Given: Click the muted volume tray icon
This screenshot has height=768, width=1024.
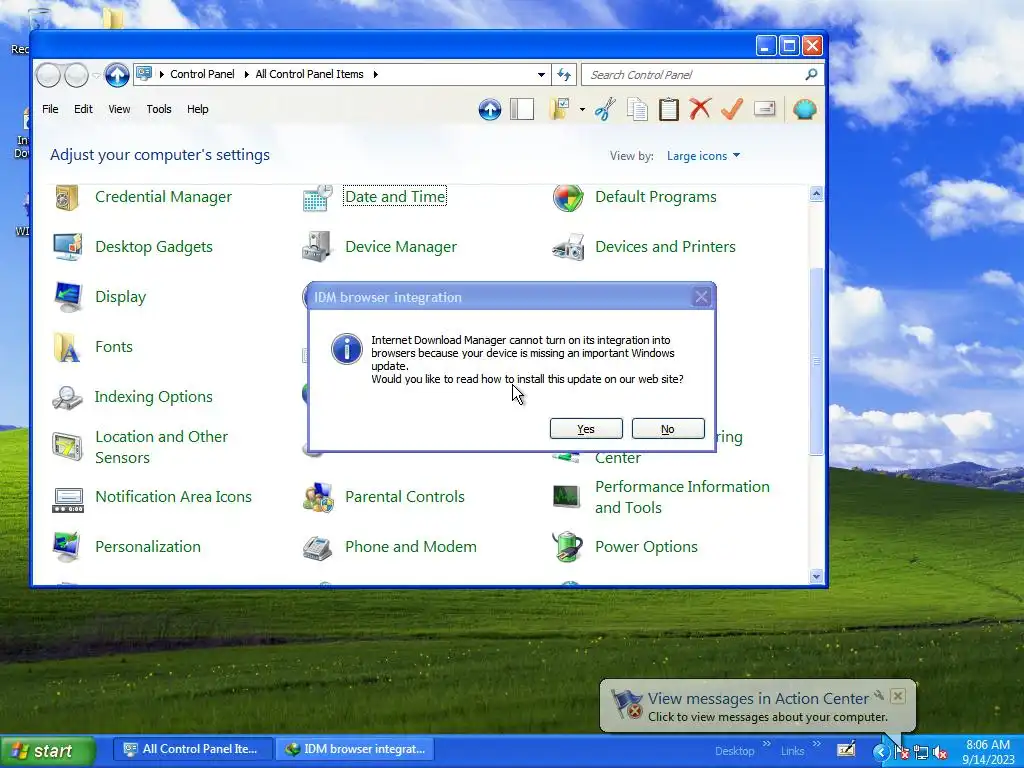Looking at the screenshot, I should point(940,752).
